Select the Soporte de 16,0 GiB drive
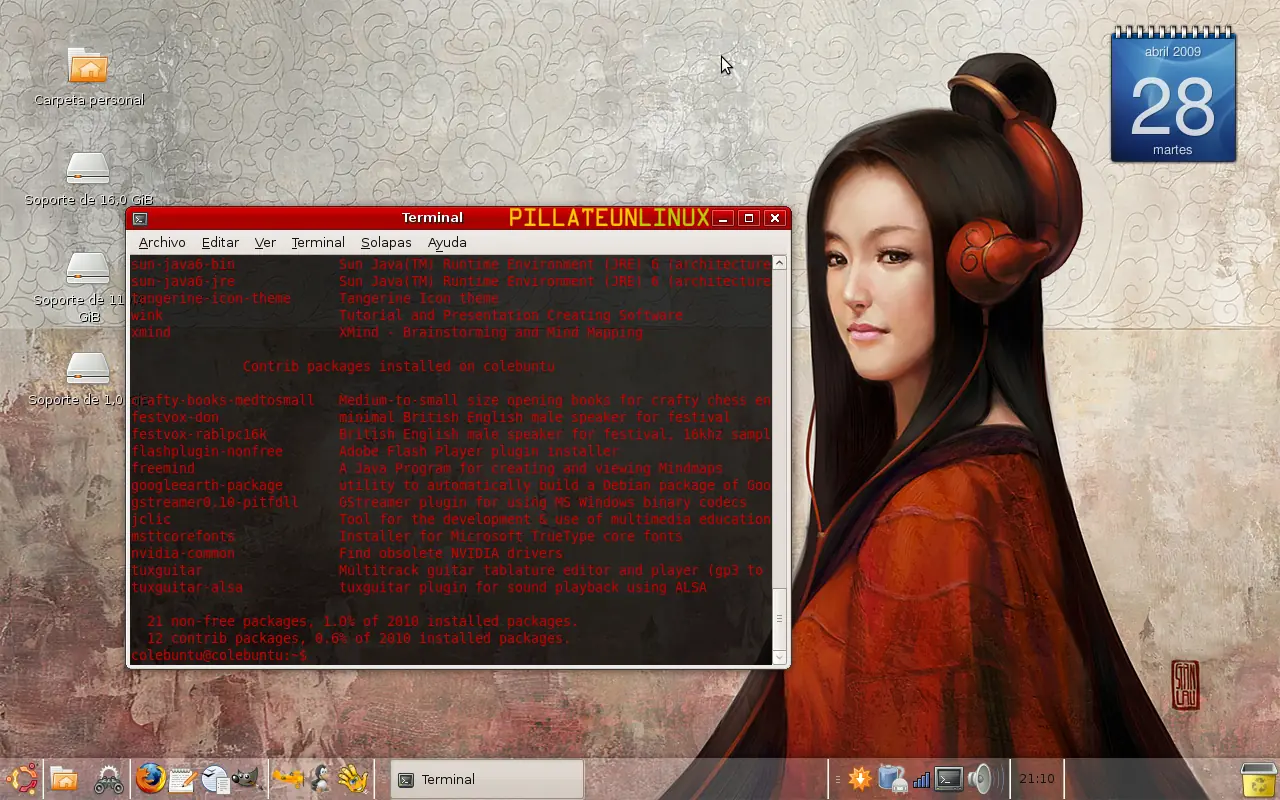The image size is (1280, 800). click(x=89, y=178)
